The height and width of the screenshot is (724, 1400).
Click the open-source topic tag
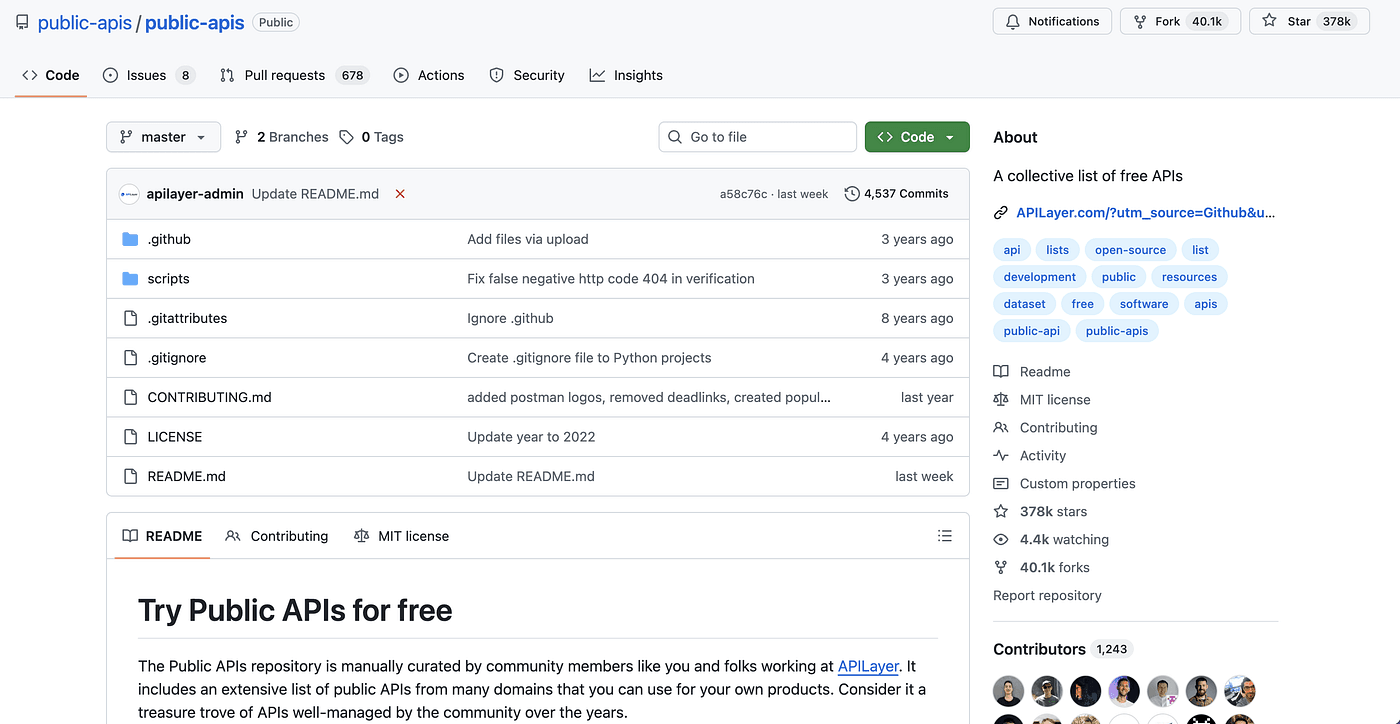(1130, 250)
